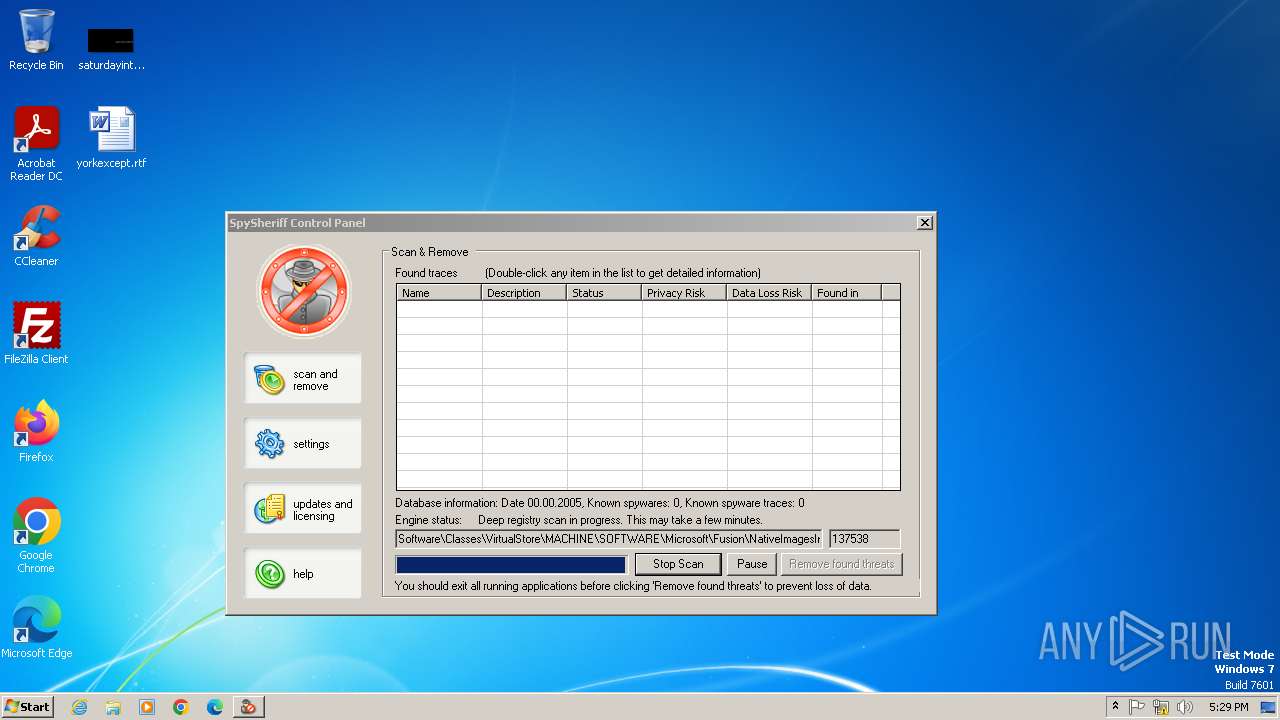Pause the running scan

coord(752,564)
